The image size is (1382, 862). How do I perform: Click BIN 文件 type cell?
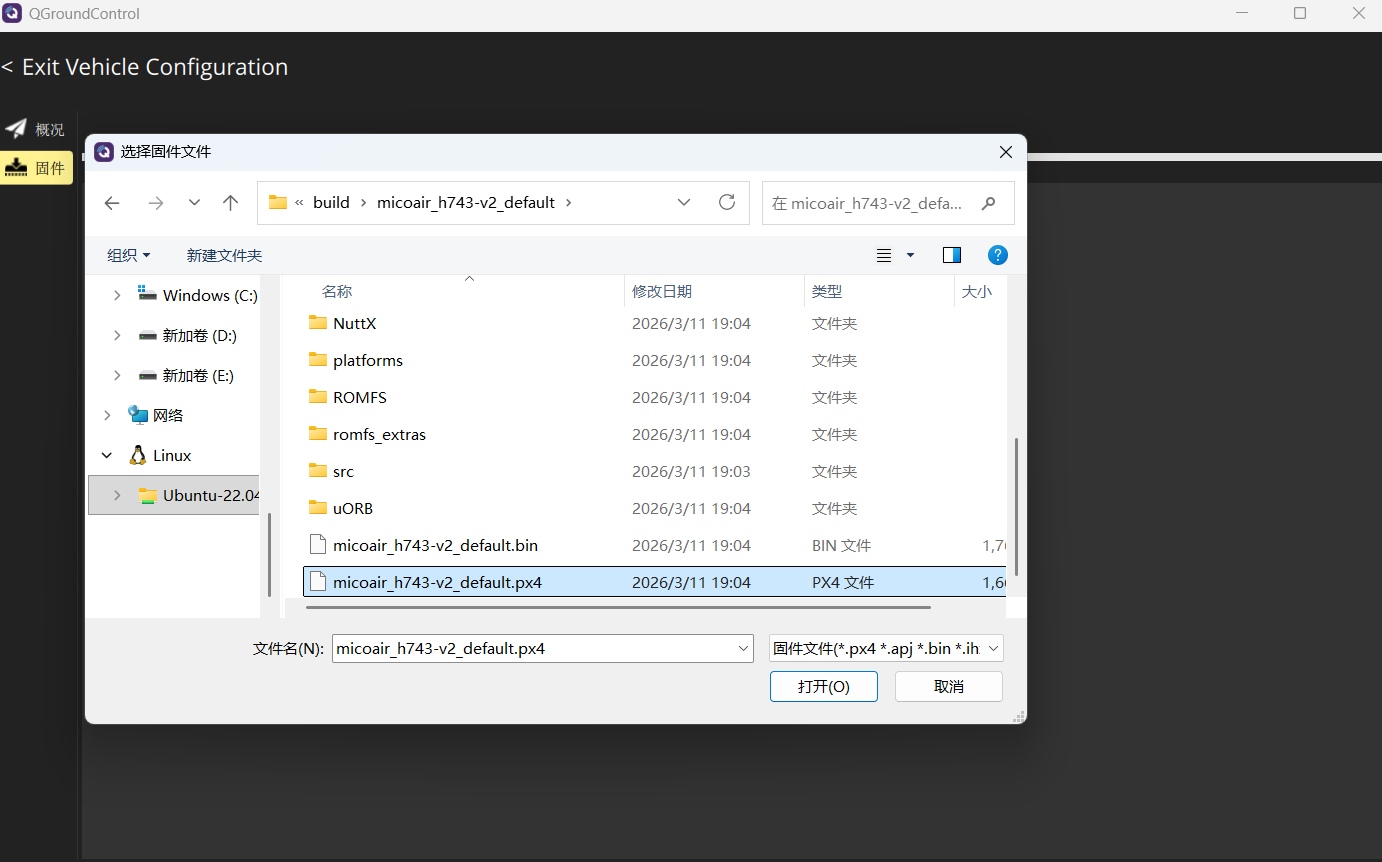pos(841,545)
